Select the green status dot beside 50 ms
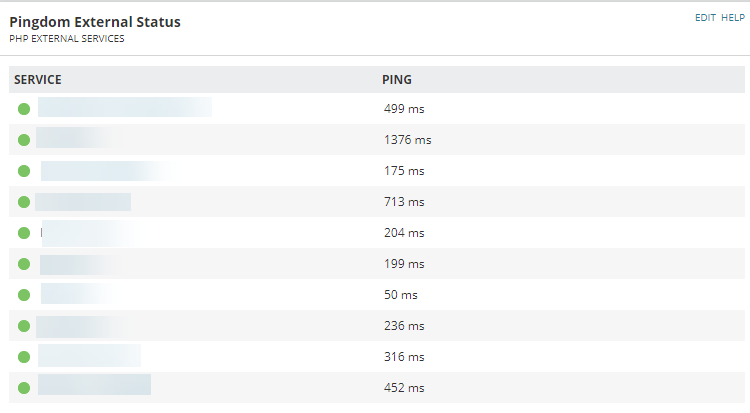750x413 pixels. point(24,295)
